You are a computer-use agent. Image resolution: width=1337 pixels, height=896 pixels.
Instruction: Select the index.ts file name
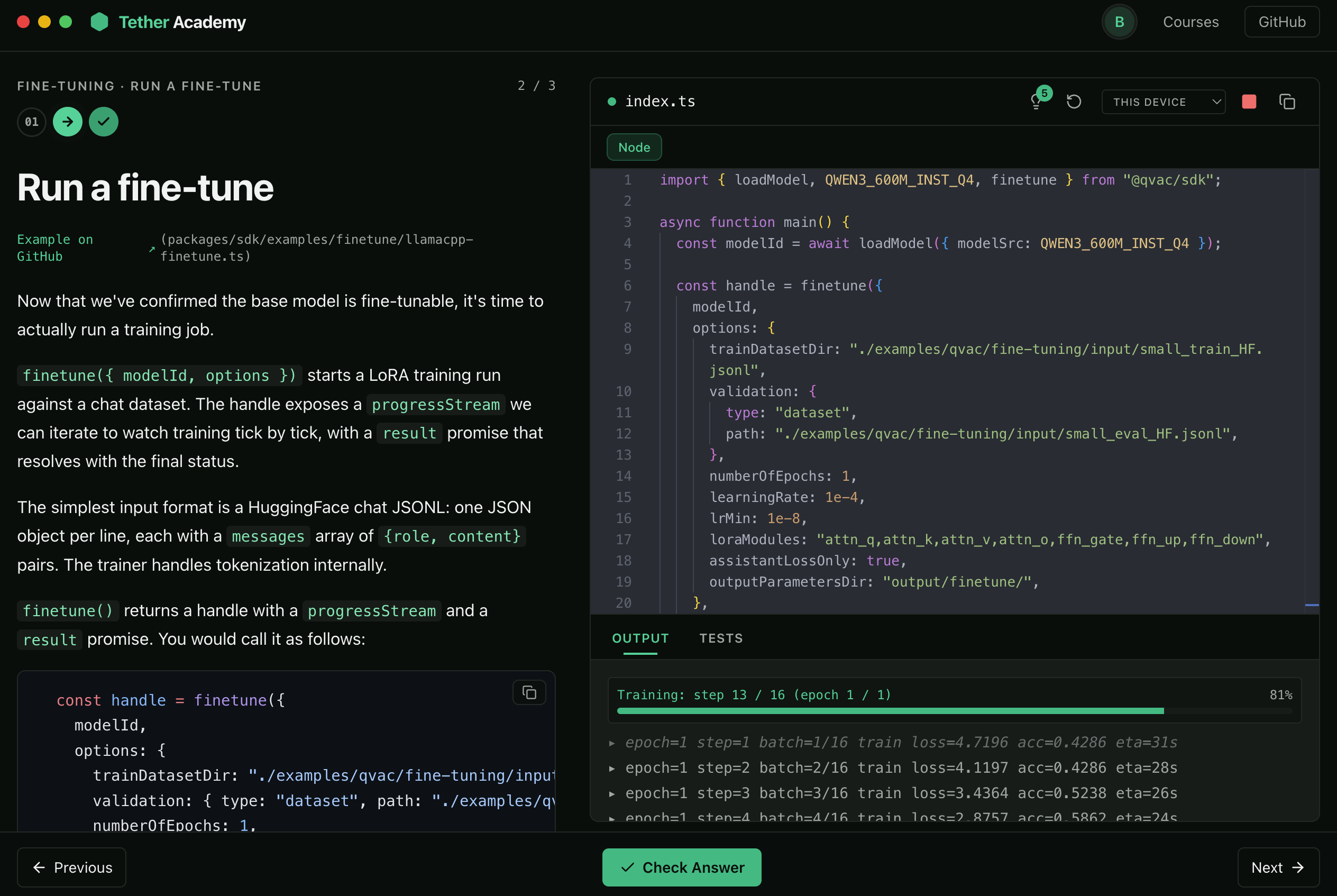click(660, 102)
